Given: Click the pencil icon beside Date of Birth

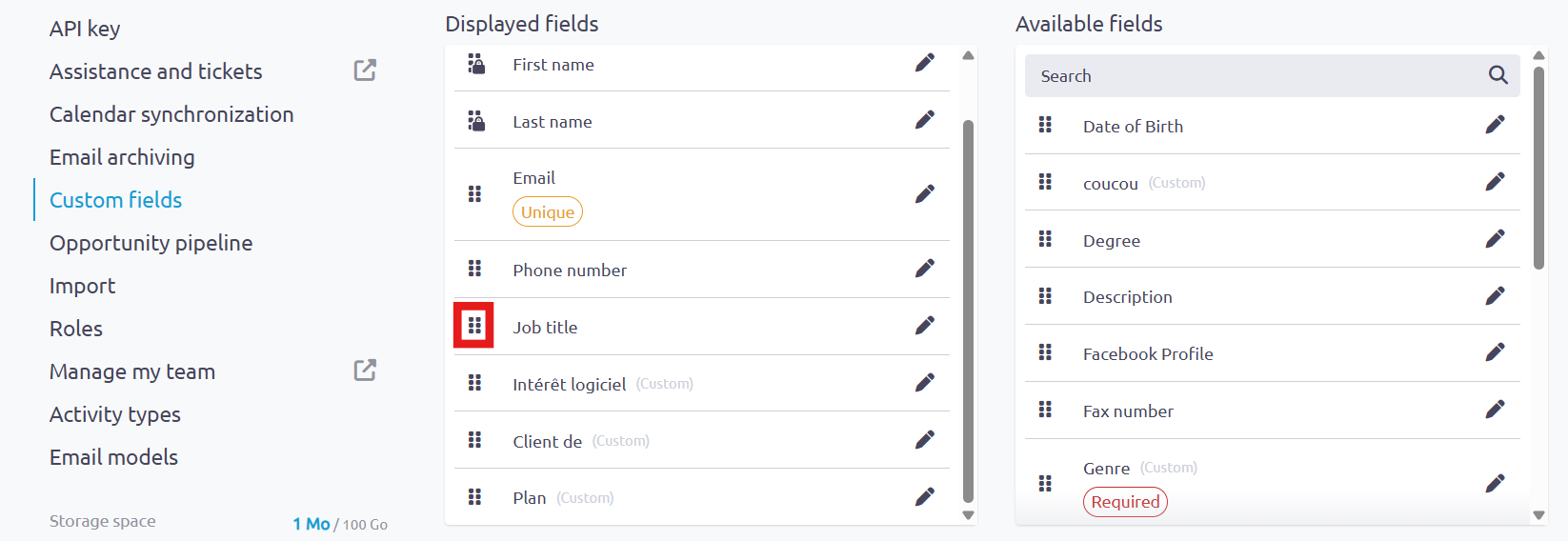Looking at the screenshot, I should pyautogui.click(x=1495, y=125).
